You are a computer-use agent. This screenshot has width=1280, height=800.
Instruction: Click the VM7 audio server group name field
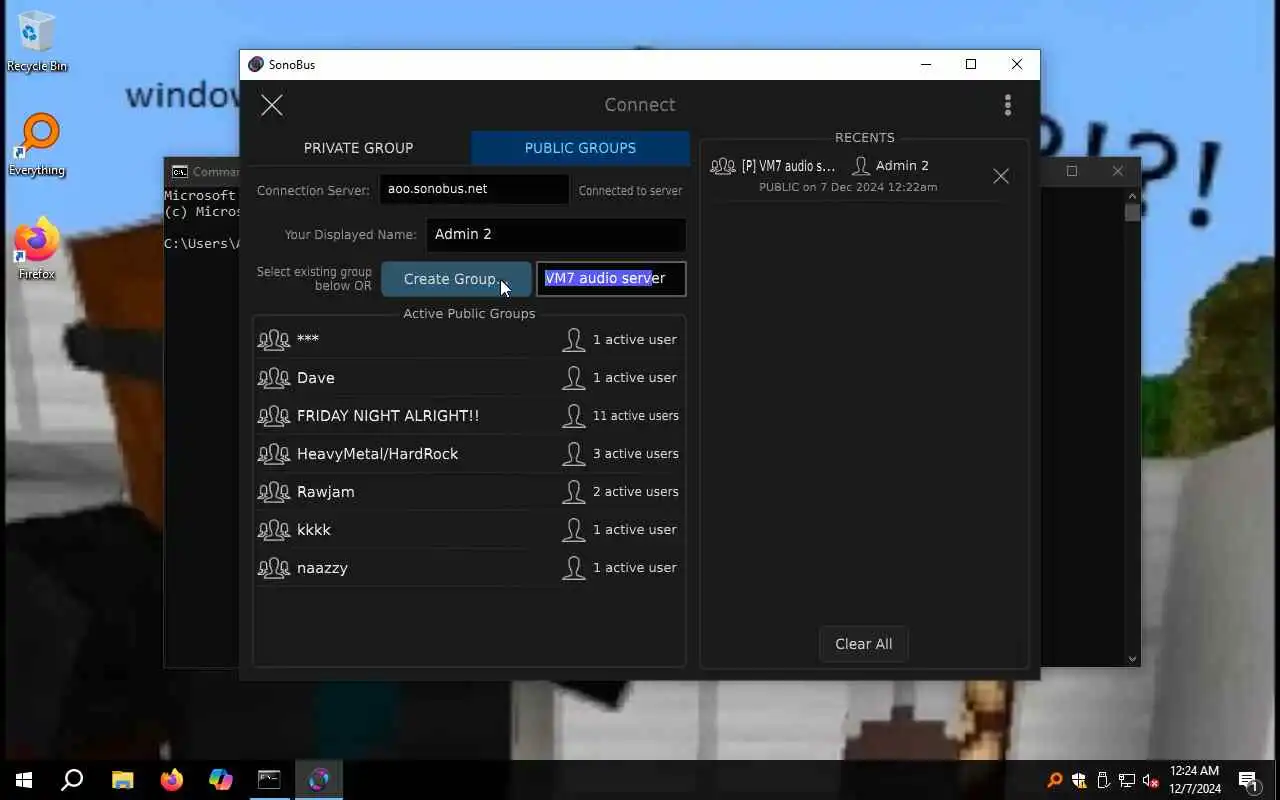click(x=611, y=279)
